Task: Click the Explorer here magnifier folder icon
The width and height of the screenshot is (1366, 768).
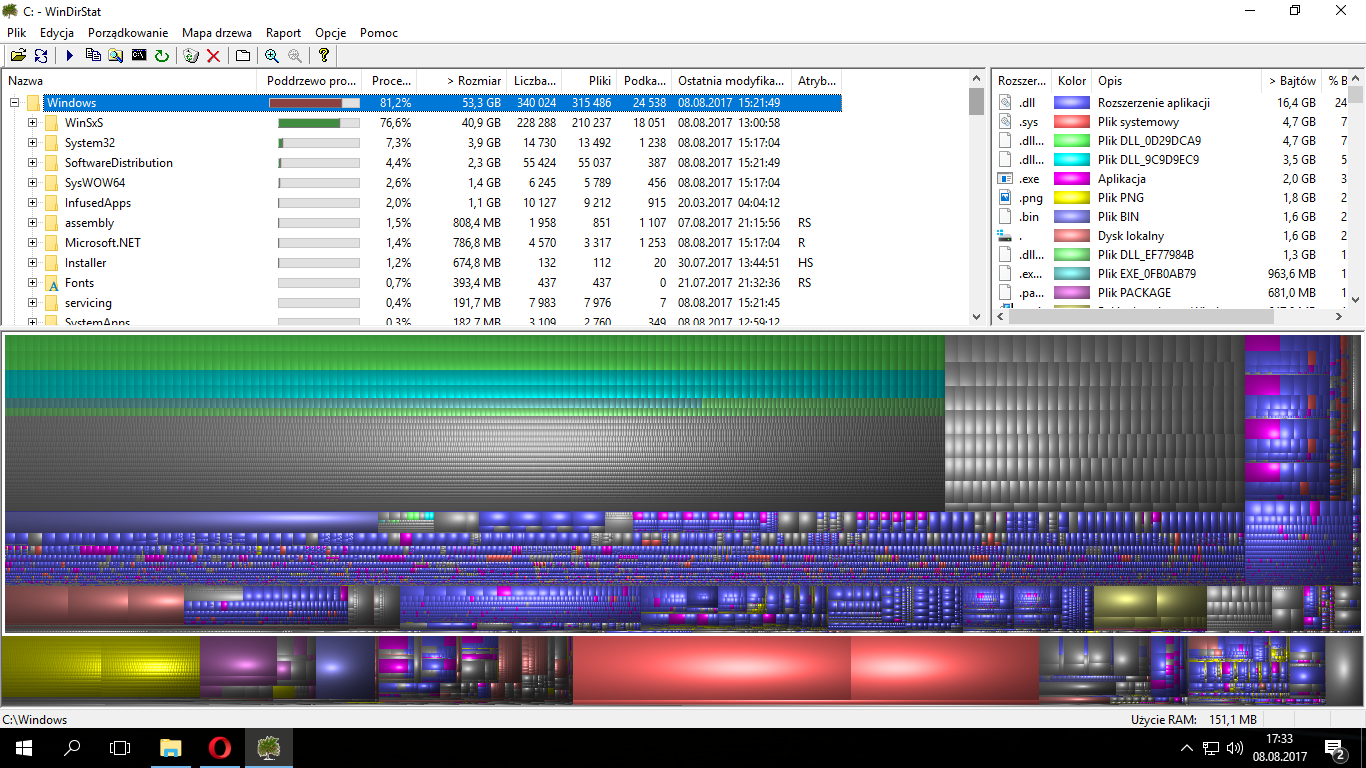Action: coord(116,56)
